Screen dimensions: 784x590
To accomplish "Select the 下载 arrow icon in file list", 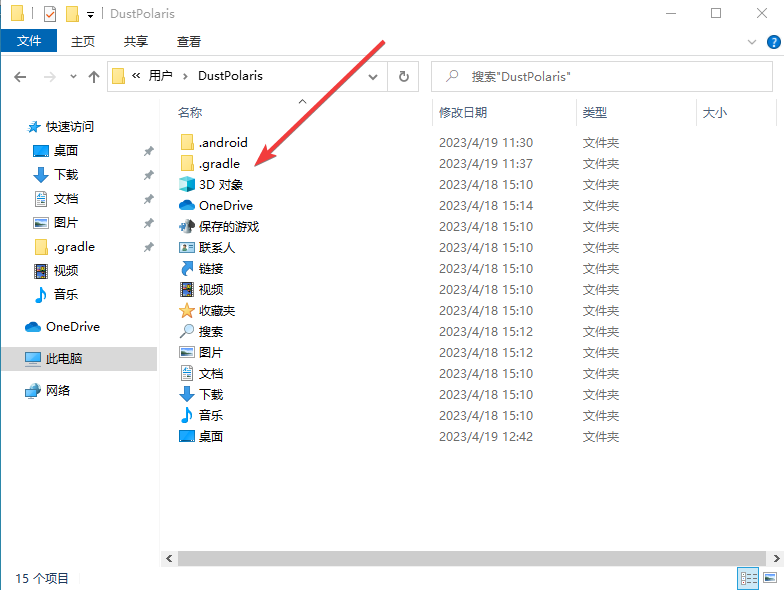I will (x=187, y=394).
